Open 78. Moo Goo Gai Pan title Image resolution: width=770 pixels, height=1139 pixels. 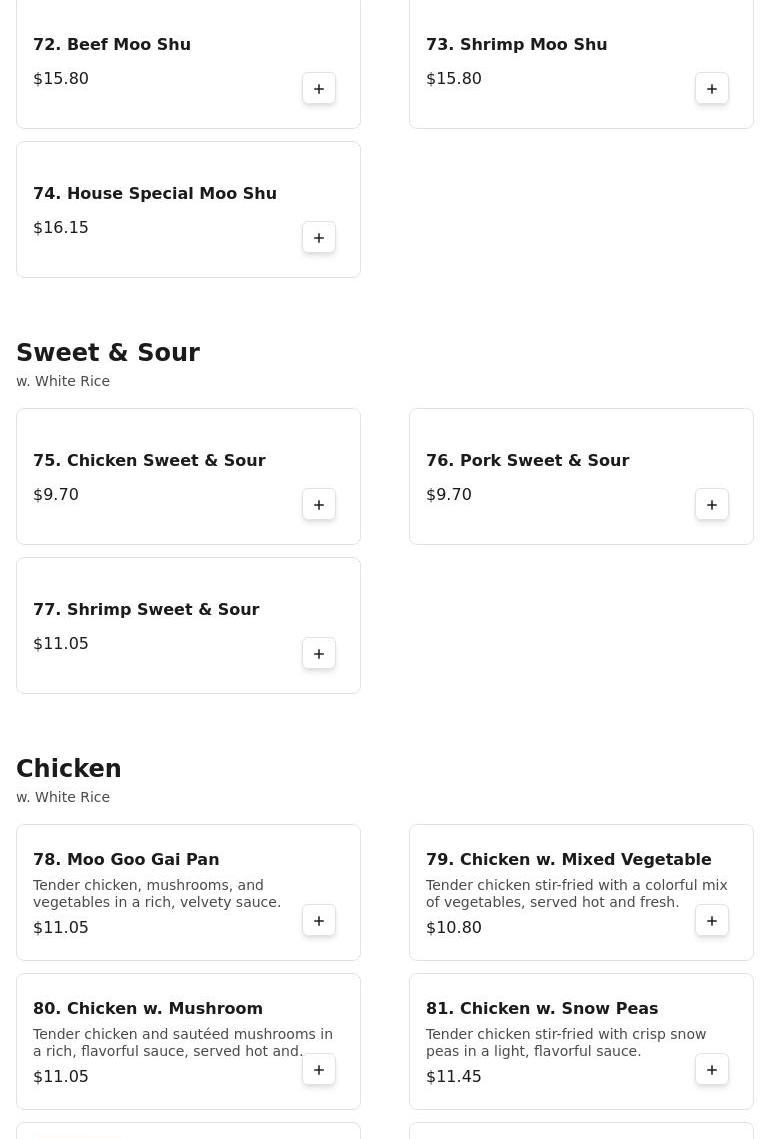[126, 859]
